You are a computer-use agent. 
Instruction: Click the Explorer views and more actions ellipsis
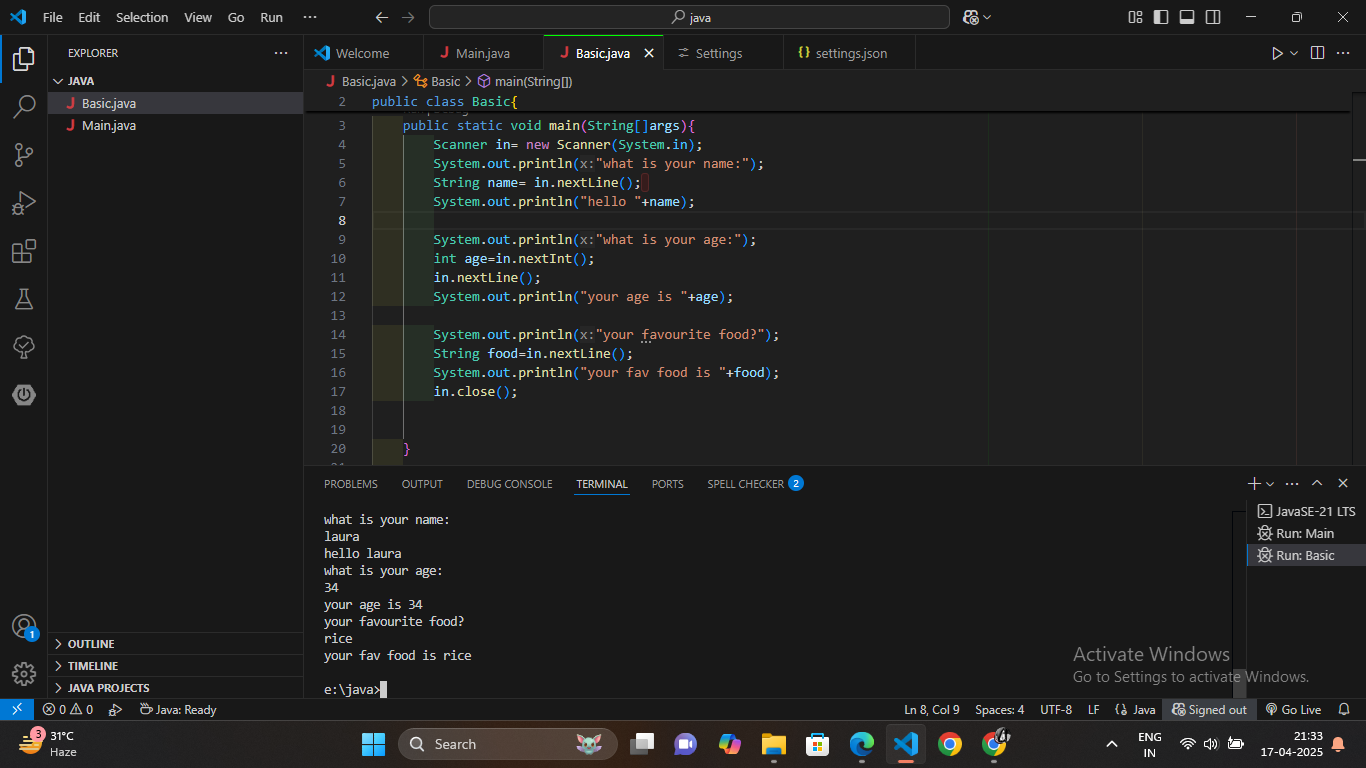click(x=281, y=53)
